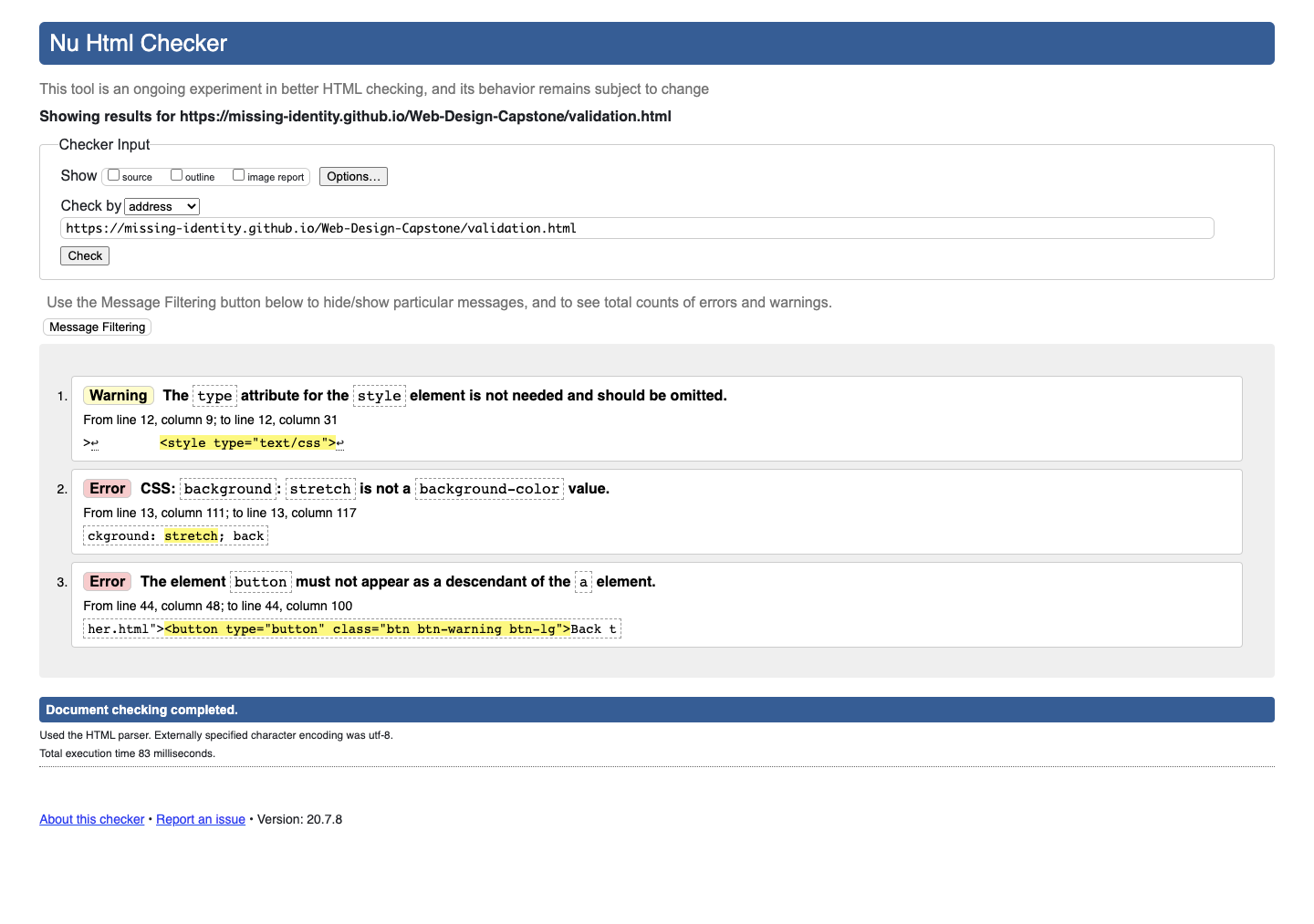Click the "Nu Html Checker" title banner
Screen dimensions: 1314x924
click(x=138, y=43)
